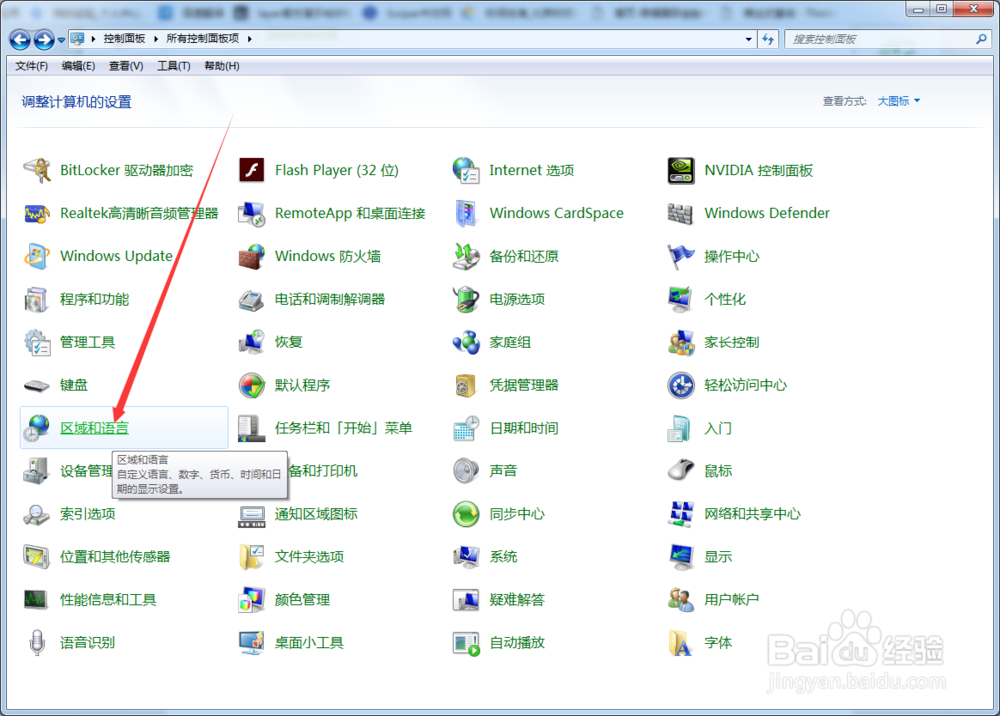1000x716 pixels.
Task: Open the Windows Update icon
Action: (x=37, y=256)
